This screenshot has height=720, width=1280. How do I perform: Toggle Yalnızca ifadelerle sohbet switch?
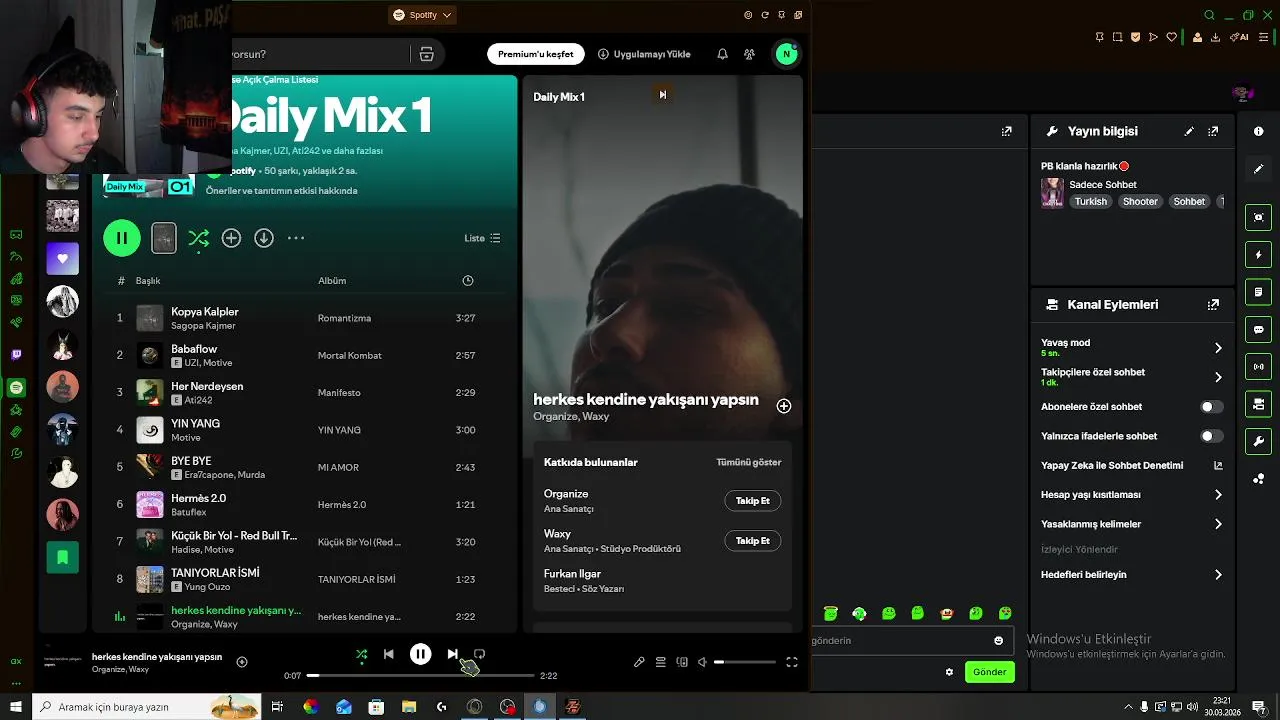[1211, 436]
